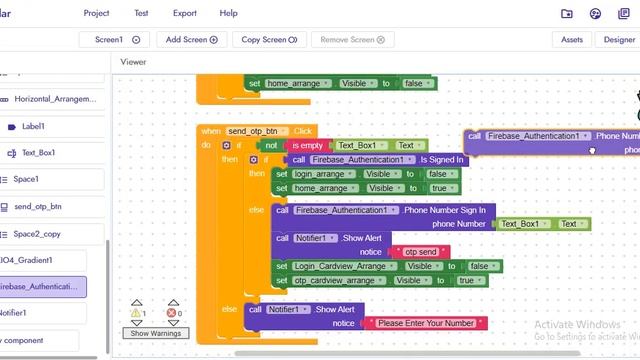The image size is (640, 360).
Task: Click the Show Warnings button
Action: point(156,333)
